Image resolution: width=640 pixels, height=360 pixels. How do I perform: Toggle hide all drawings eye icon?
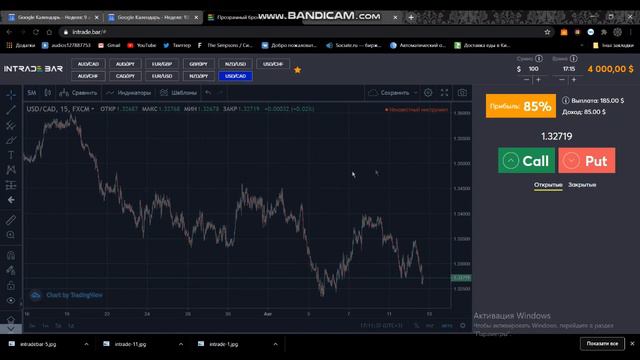[11, 300]
